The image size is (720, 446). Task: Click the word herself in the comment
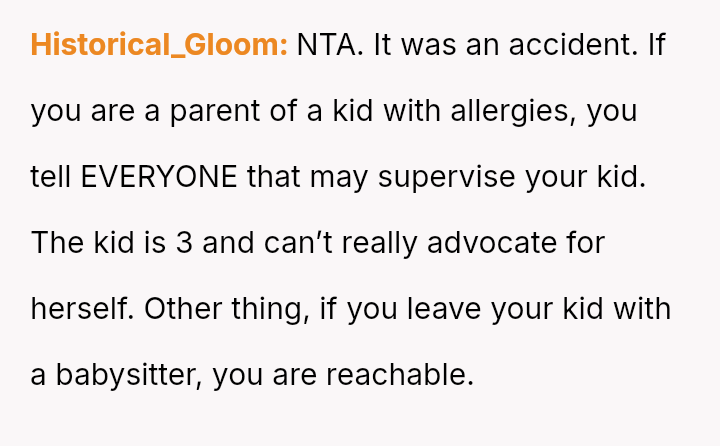80,309
